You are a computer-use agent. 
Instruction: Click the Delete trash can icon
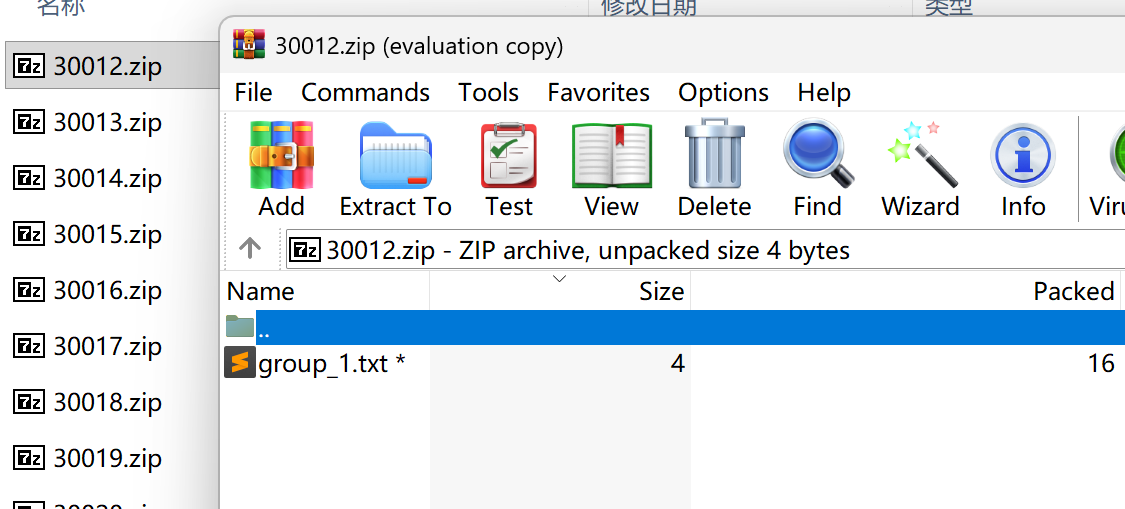point(714,155)
